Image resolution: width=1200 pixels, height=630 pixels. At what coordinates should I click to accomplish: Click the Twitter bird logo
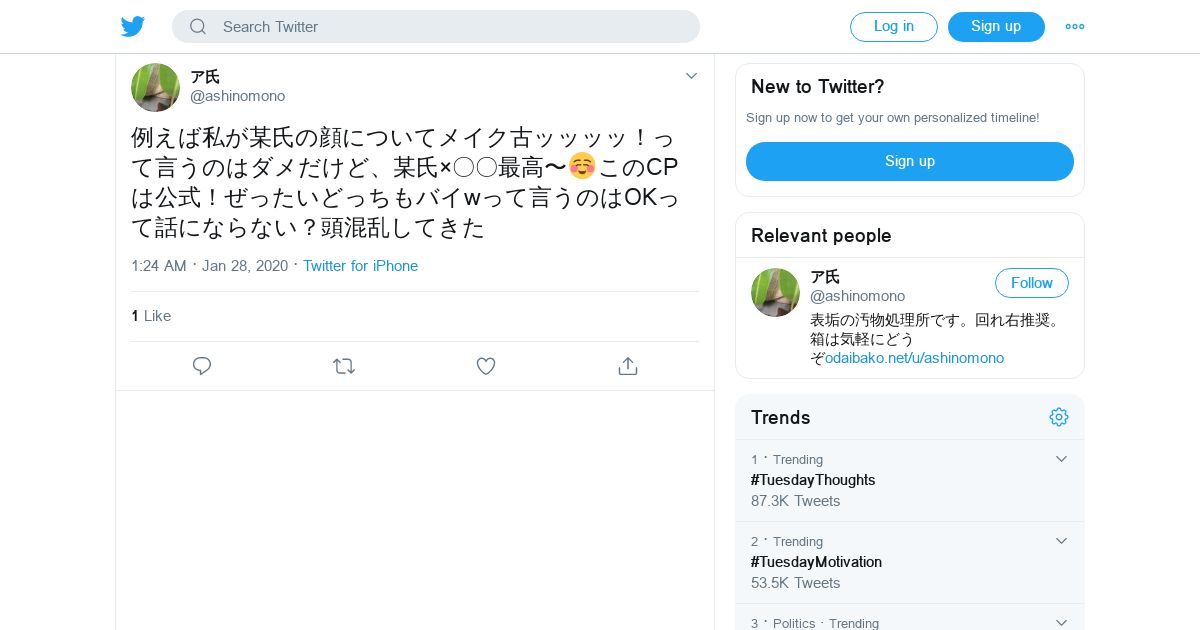[133, 27]
